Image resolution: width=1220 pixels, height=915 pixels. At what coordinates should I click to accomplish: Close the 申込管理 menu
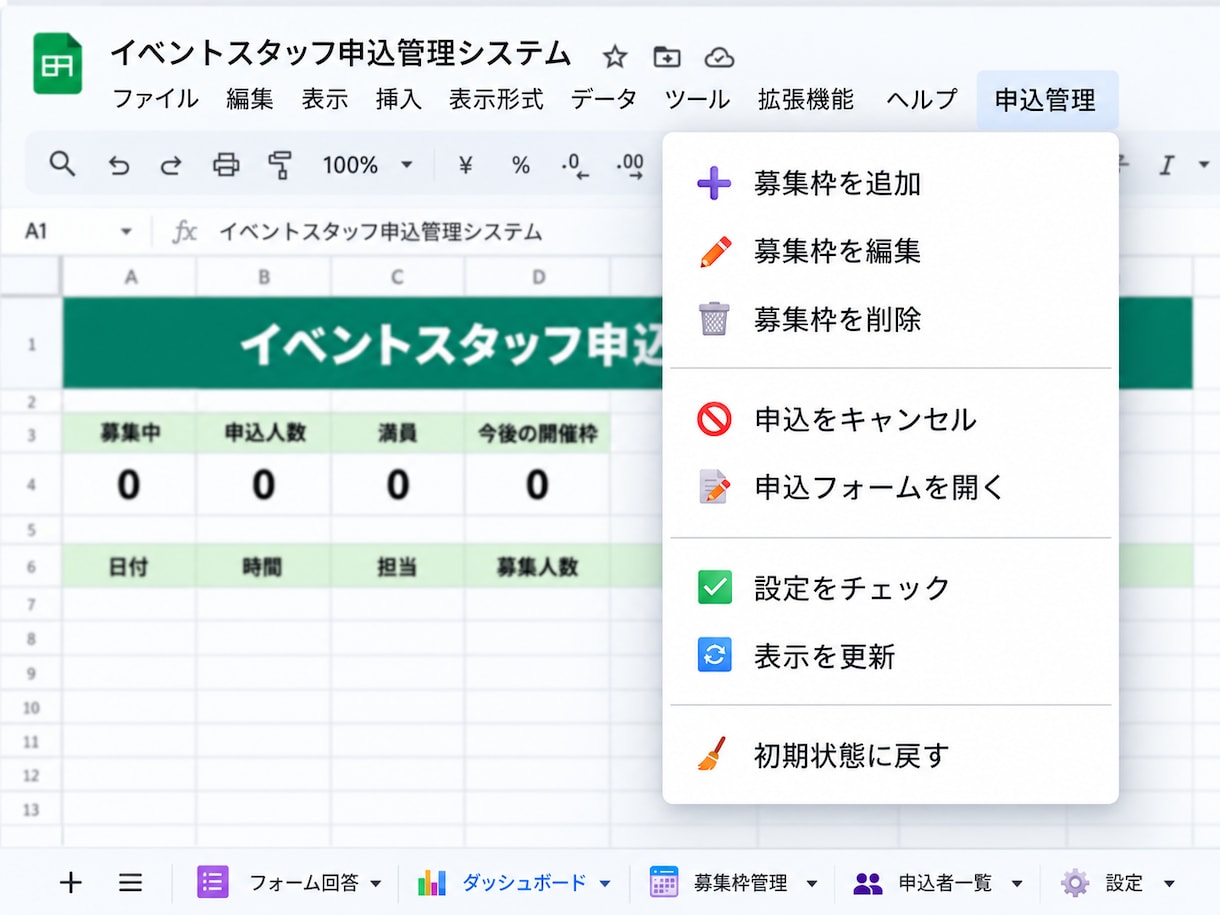point(1046,100)
